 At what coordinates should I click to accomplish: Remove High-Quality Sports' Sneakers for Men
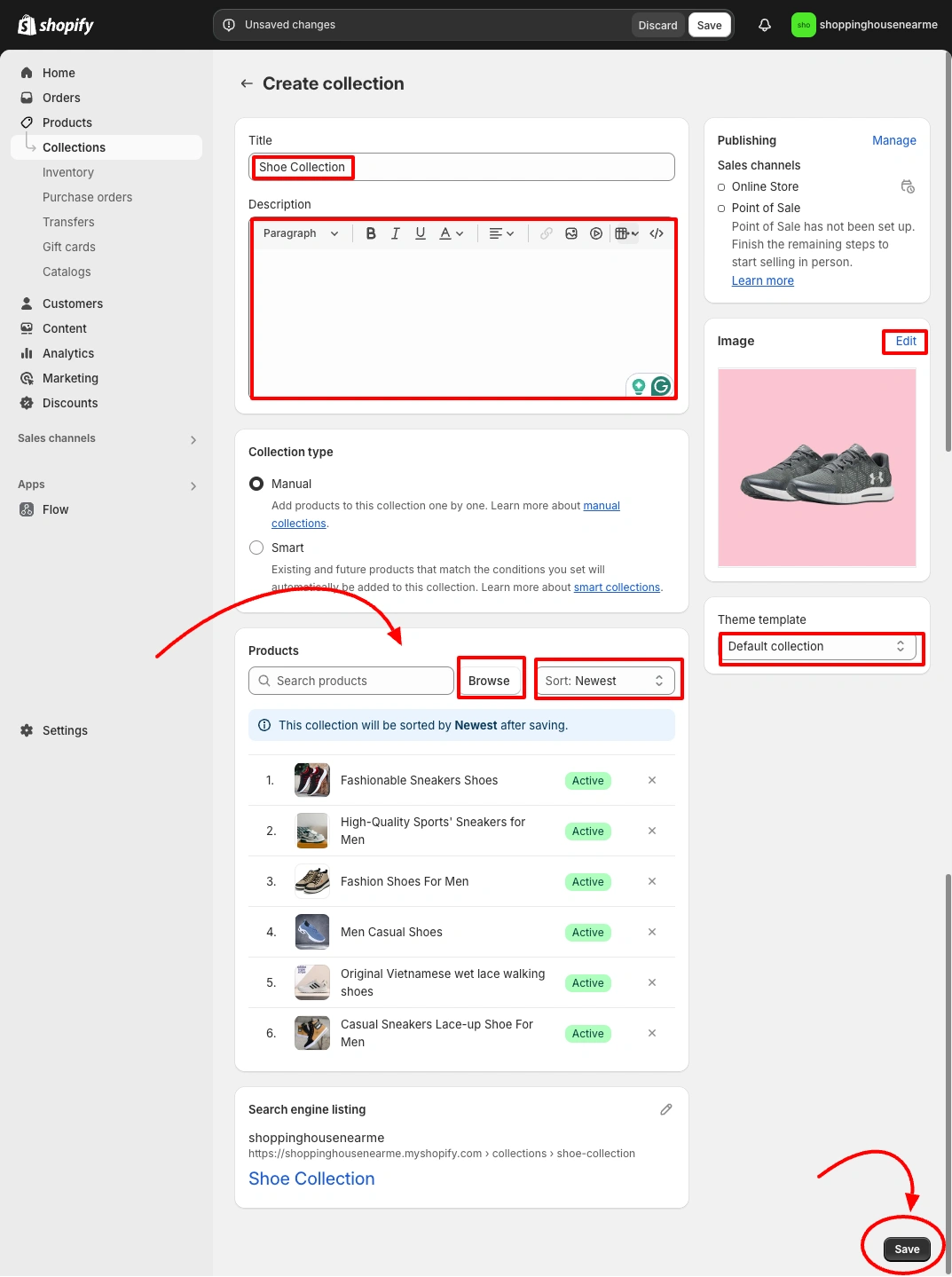pyautogui.click(x=652, y=831)
